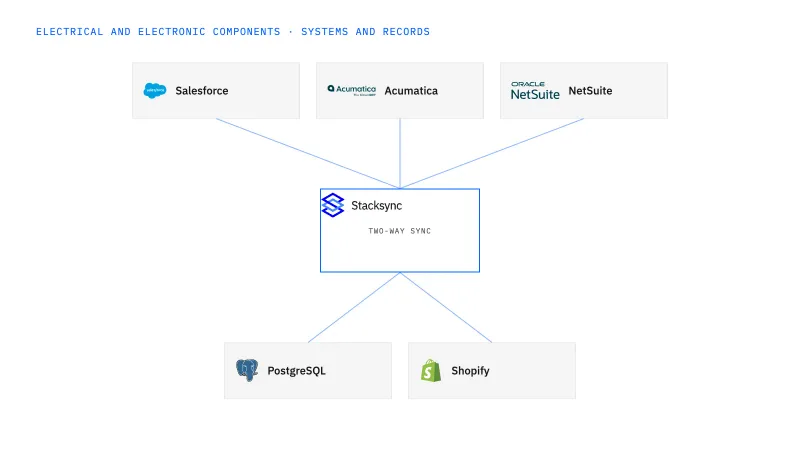Select the PostgreSQL label text
This screenshot has width=800, height=450.
(296, 371)
